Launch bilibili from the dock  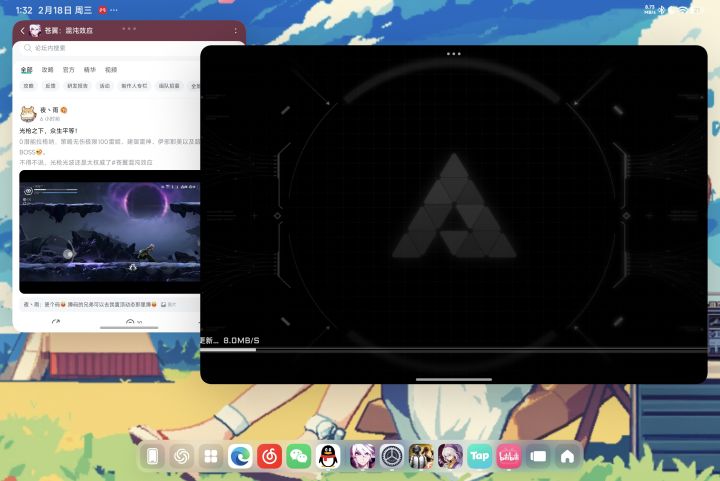[x=509, y=456]
